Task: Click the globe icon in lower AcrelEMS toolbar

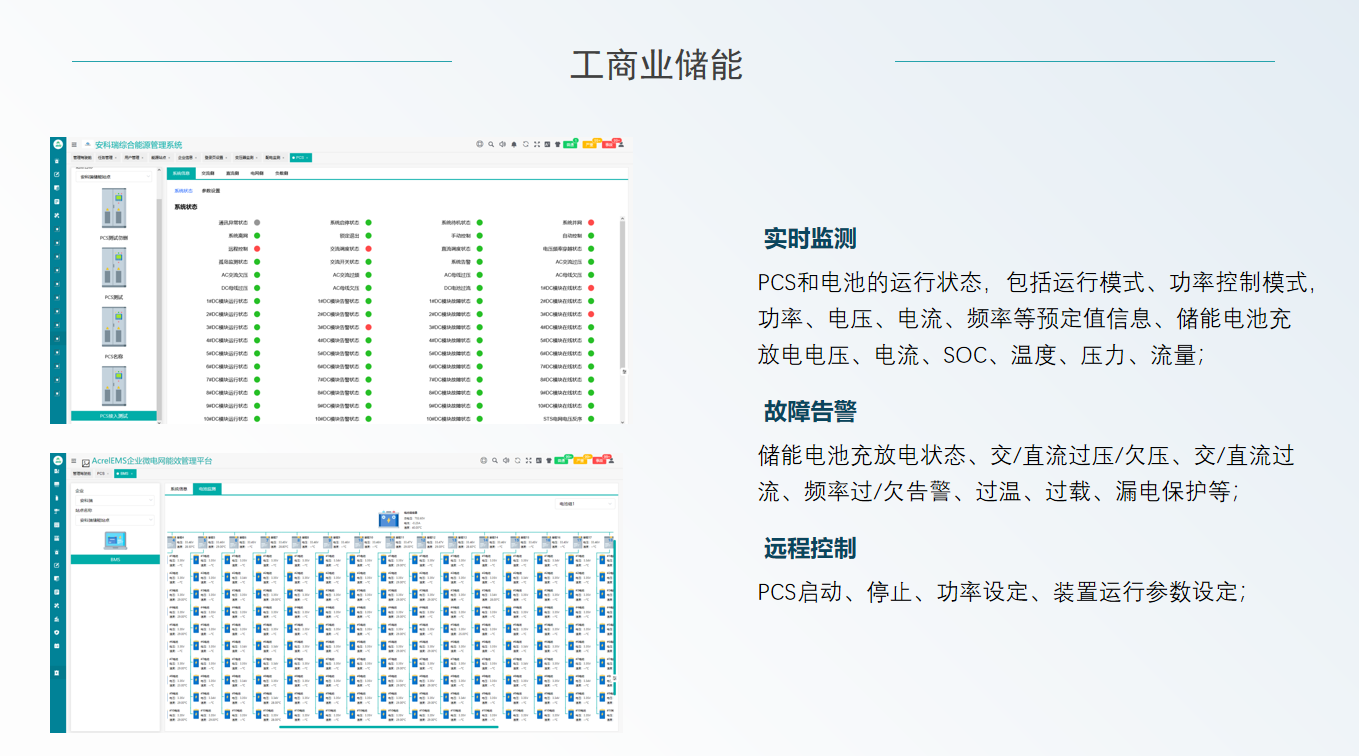Action: (x=484, y=460)
